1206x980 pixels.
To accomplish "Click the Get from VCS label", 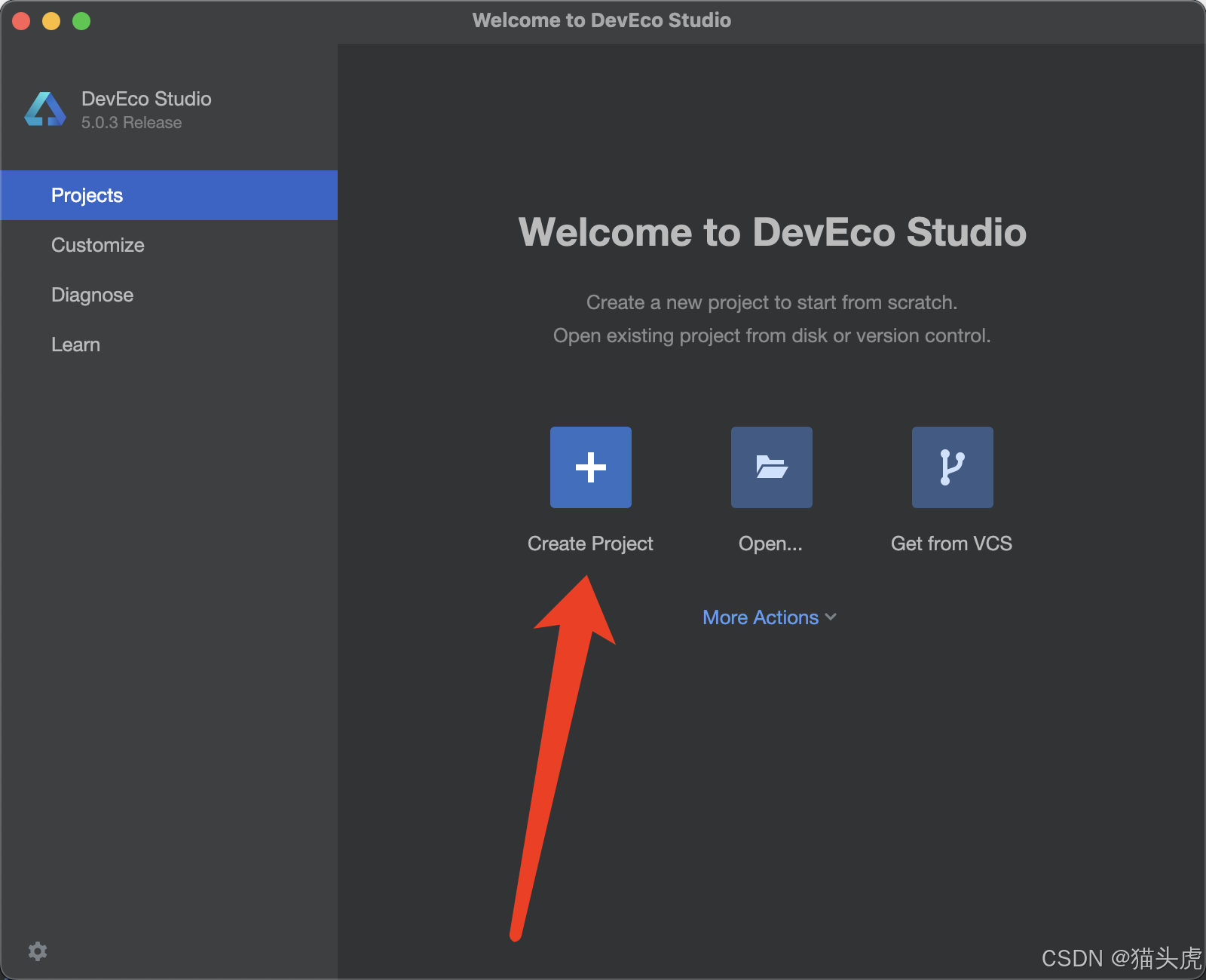I will click(x=951, y=544).
